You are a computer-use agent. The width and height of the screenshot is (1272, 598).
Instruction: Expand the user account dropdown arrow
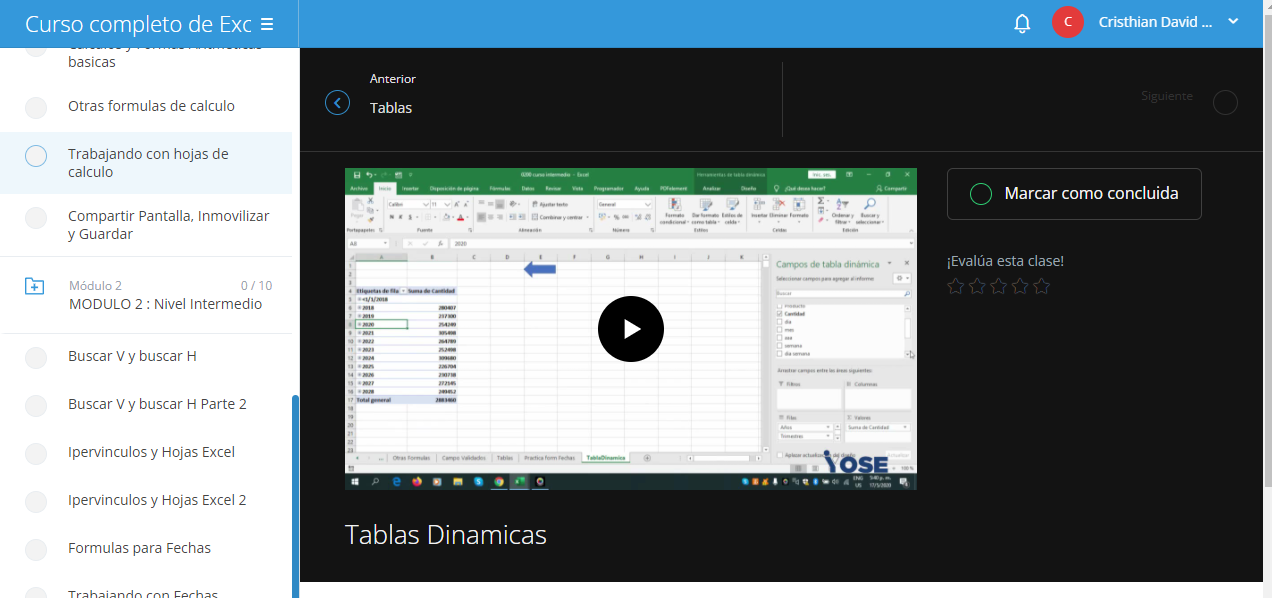point(1233,22)
